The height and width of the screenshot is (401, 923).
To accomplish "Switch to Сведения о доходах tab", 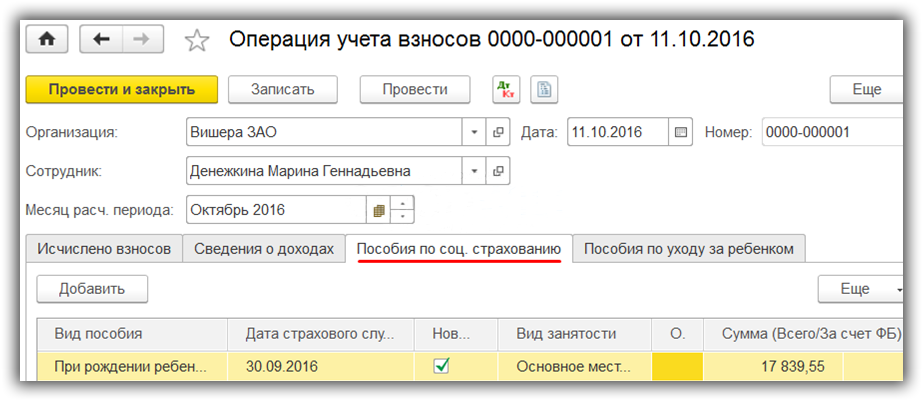I will tap(264, 249).
